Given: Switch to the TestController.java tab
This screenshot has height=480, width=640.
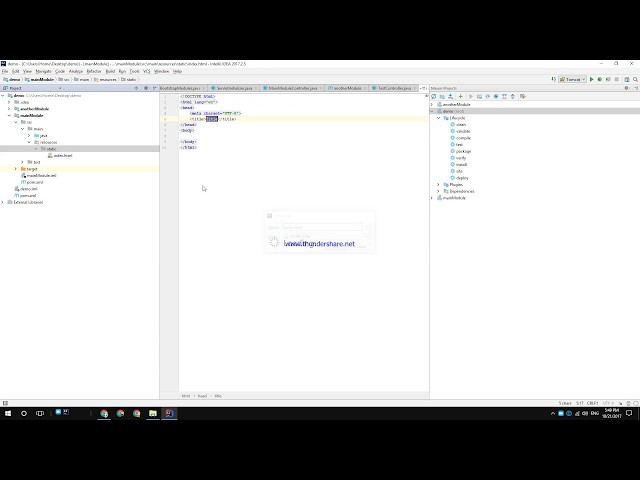Looking at the screenshot, I should (394, 88).
